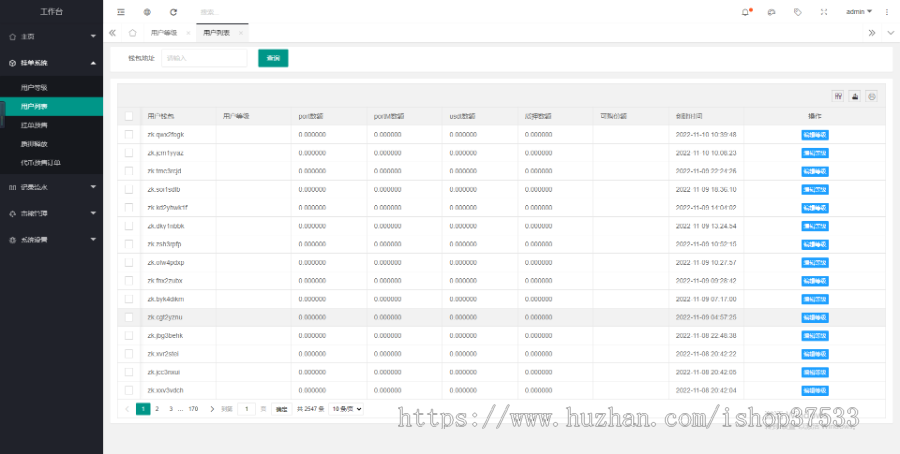The width and height of the screenshot is (900, 454).
Task: Close the 用户列表 tab
Action: (240, 33)
